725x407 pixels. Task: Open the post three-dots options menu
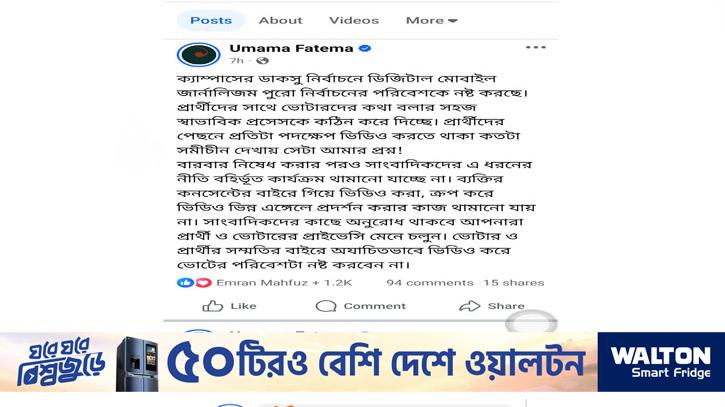pyautogui.click(x=535, y=47)
